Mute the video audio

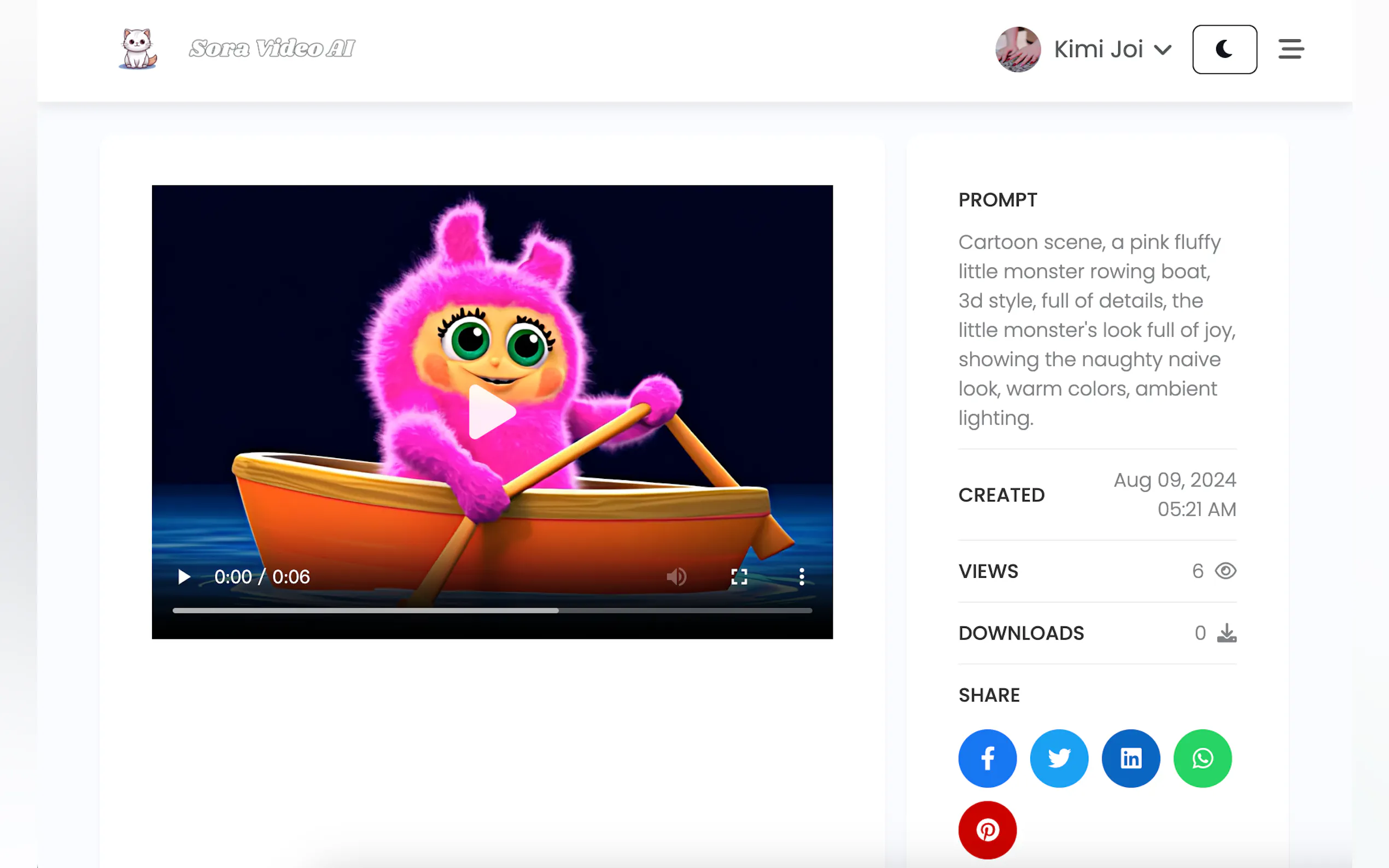click(676, 576)
